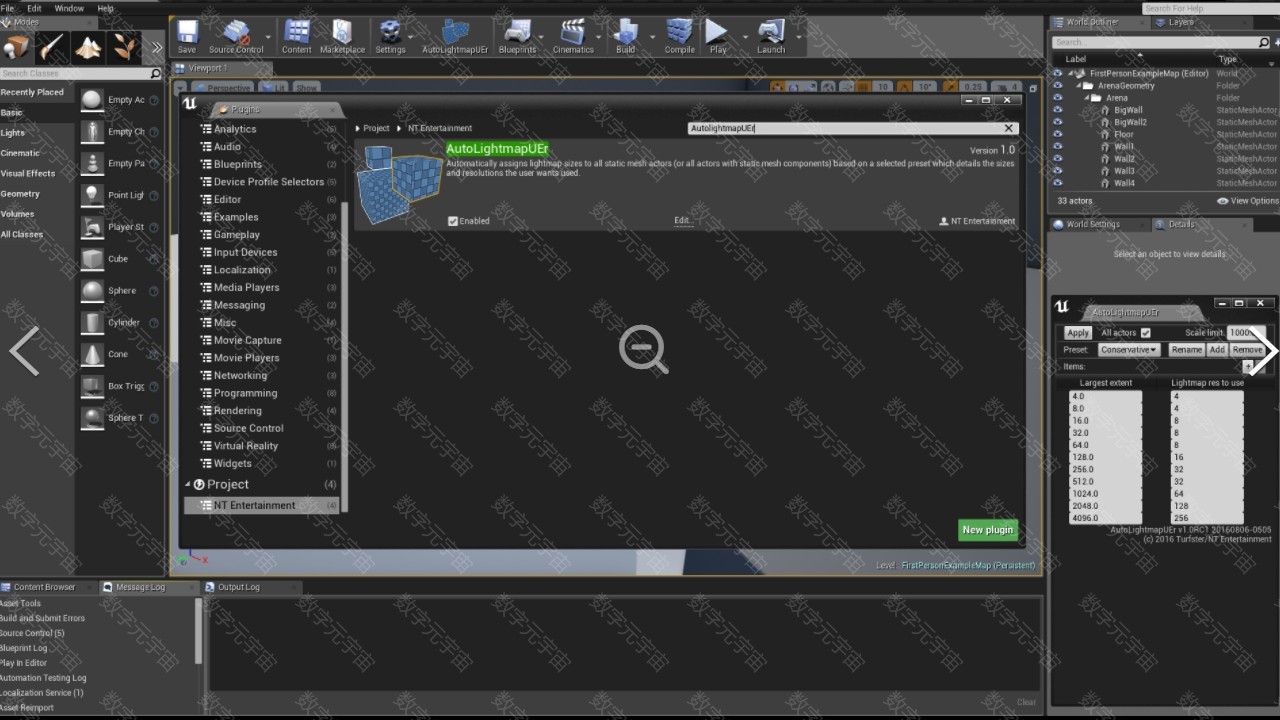1280x720 pixels.
Task: Open the Edit menu
Action: (34, 8)
